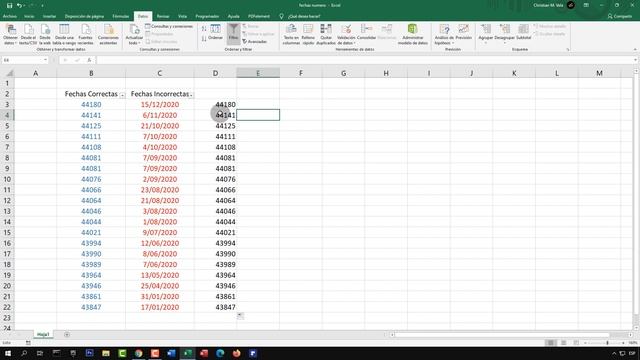640x360 pixels.
Task: Collapse the ribbon with the arrow
Action: [x=635, y=49]
